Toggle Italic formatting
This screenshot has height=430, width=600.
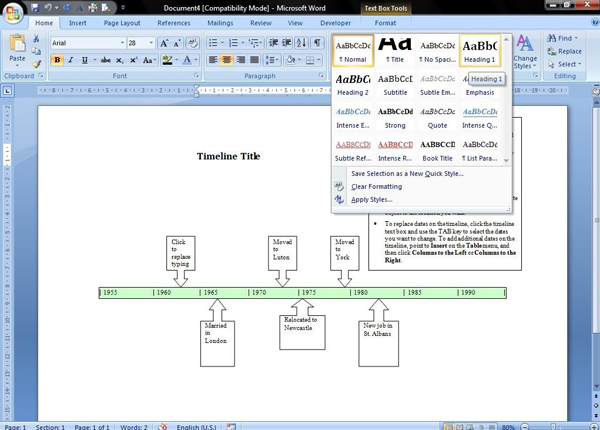pos(71,60)
